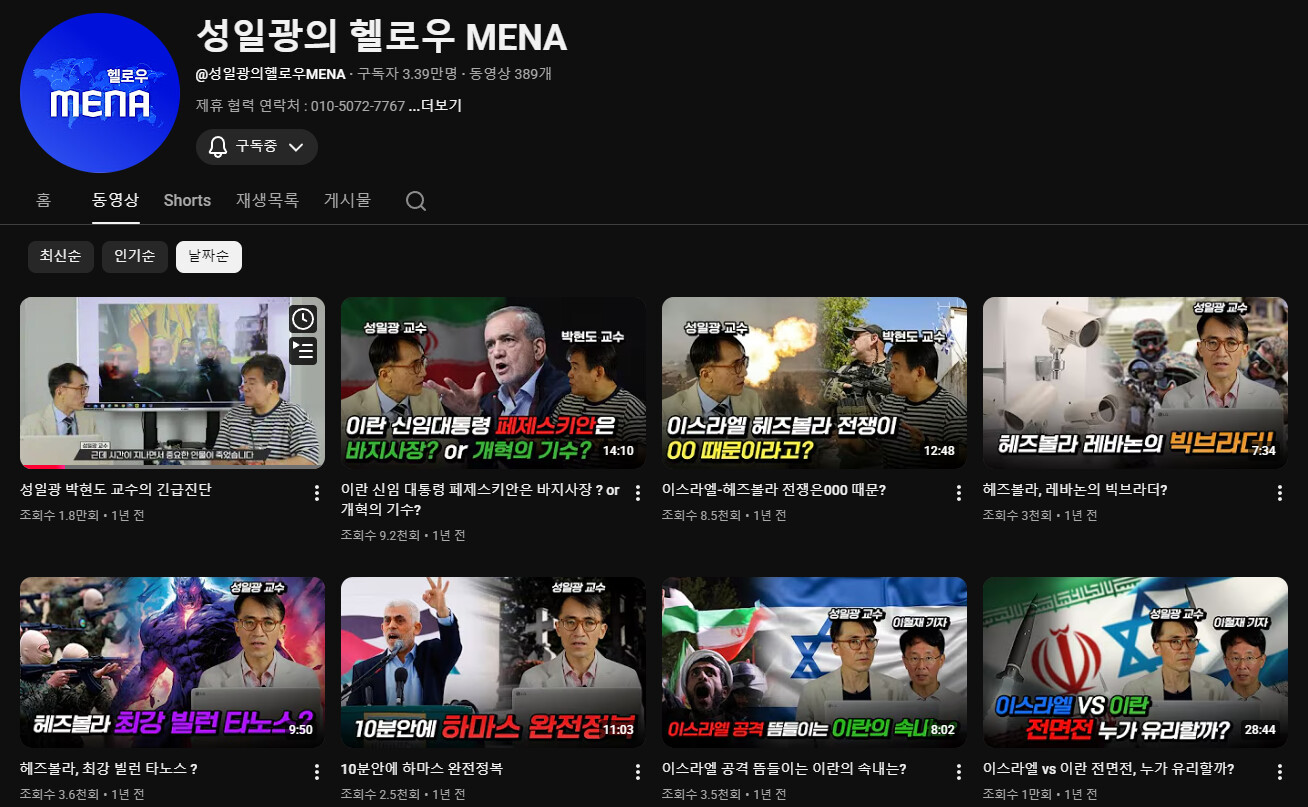Select the 동영상 tab
The height and width of the screenshot is (807, 1308).
[115, 200]
